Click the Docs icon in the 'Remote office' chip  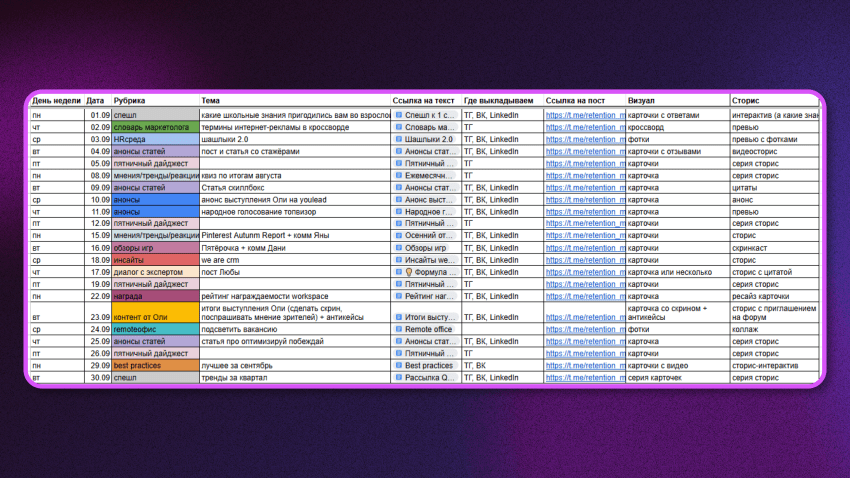399,330
